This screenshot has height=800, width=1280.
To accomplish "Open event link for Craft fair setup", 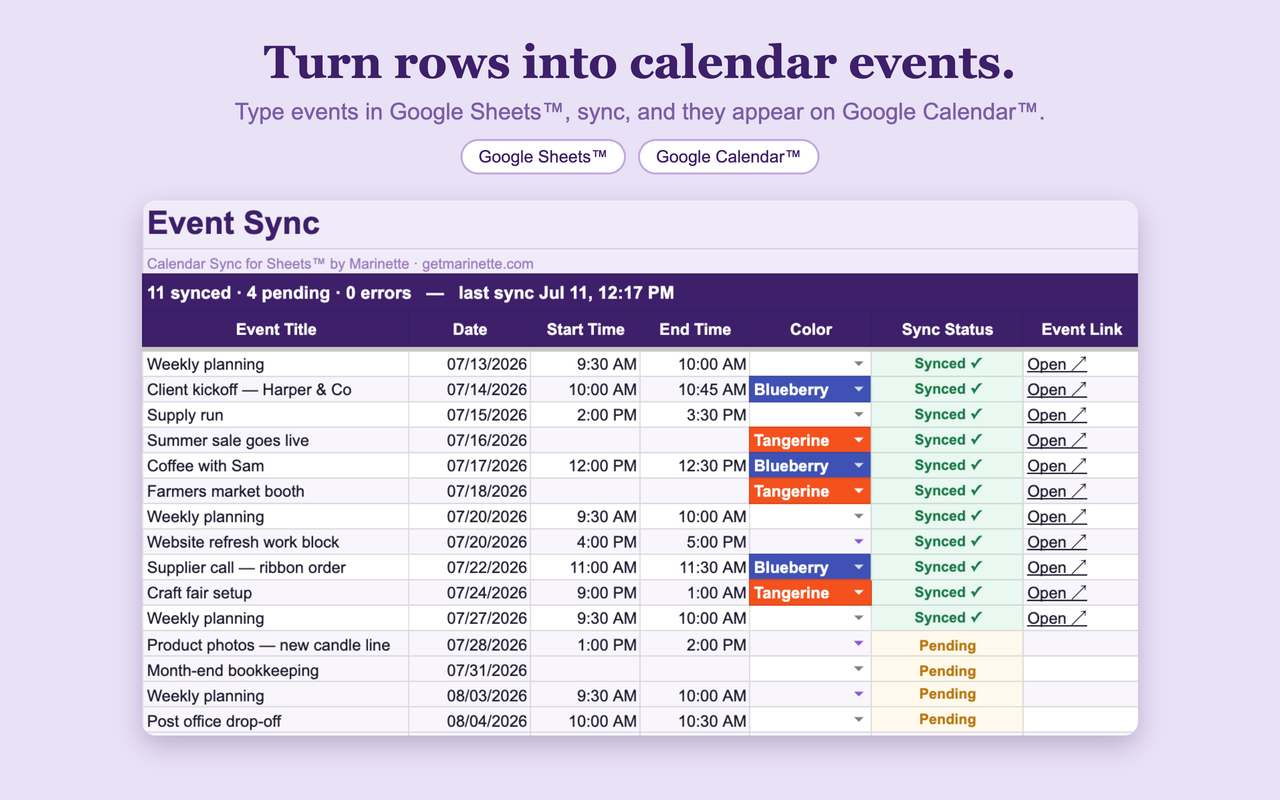I will click(1057, 593).
